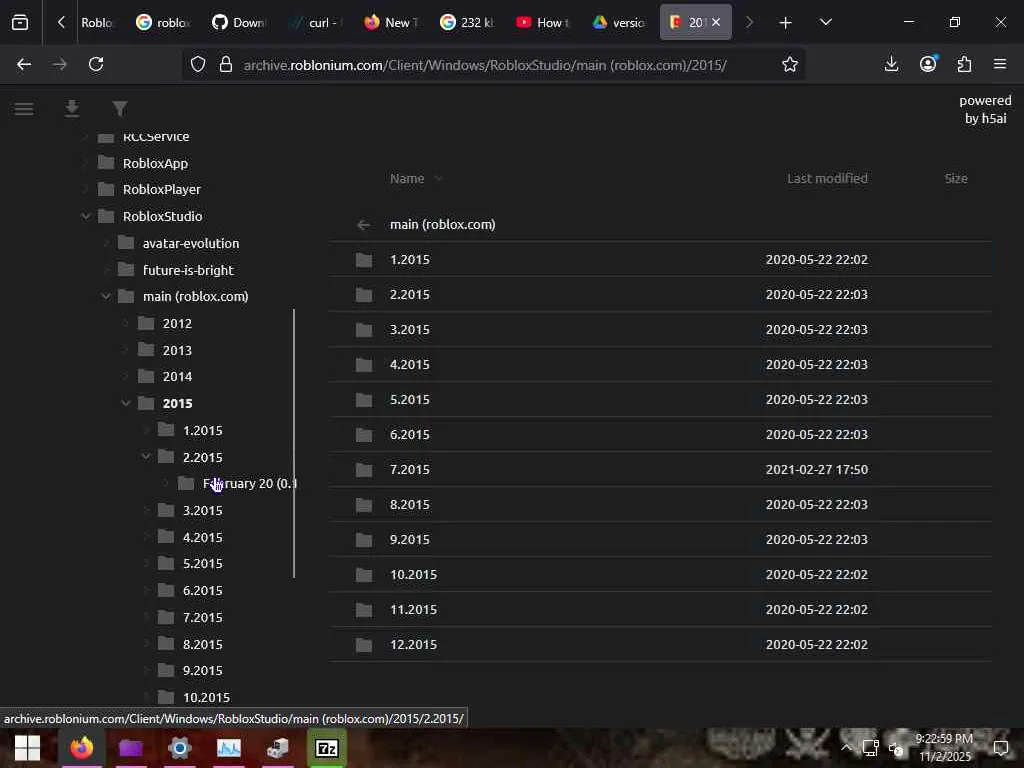The height and width of the screenshot is (768, 1024).
Task: Expand the 2012 tree folder
Action: [125, 323]
